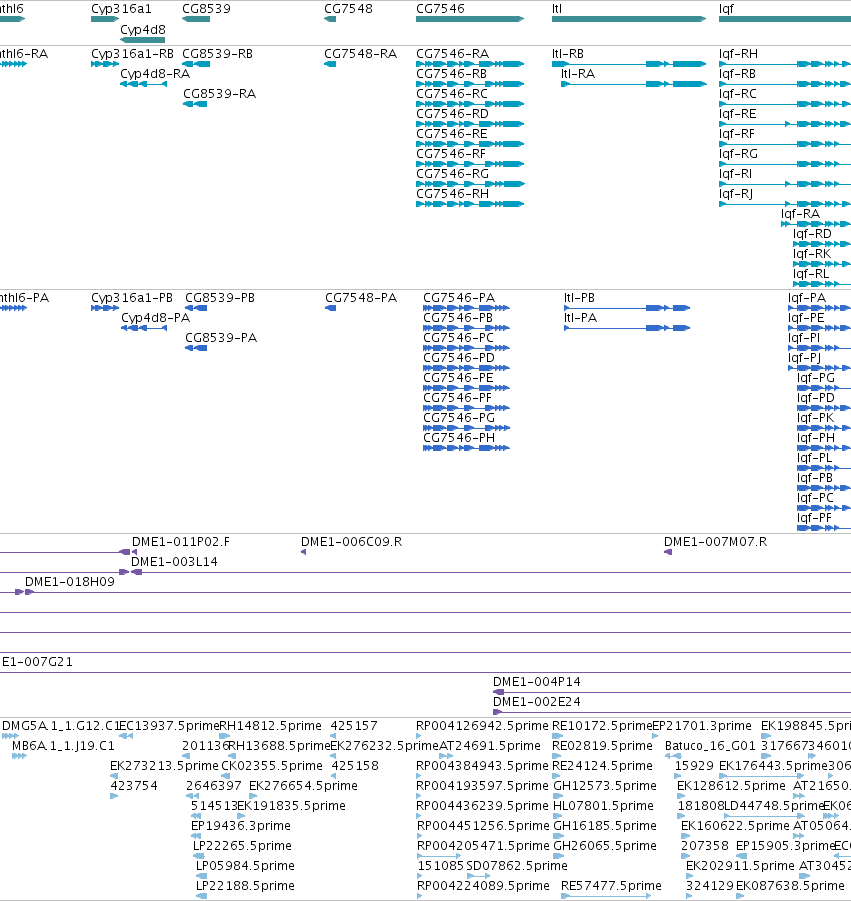Select the ltl-RA transcript label
851x901 pixels.
[x=577, y=74]
